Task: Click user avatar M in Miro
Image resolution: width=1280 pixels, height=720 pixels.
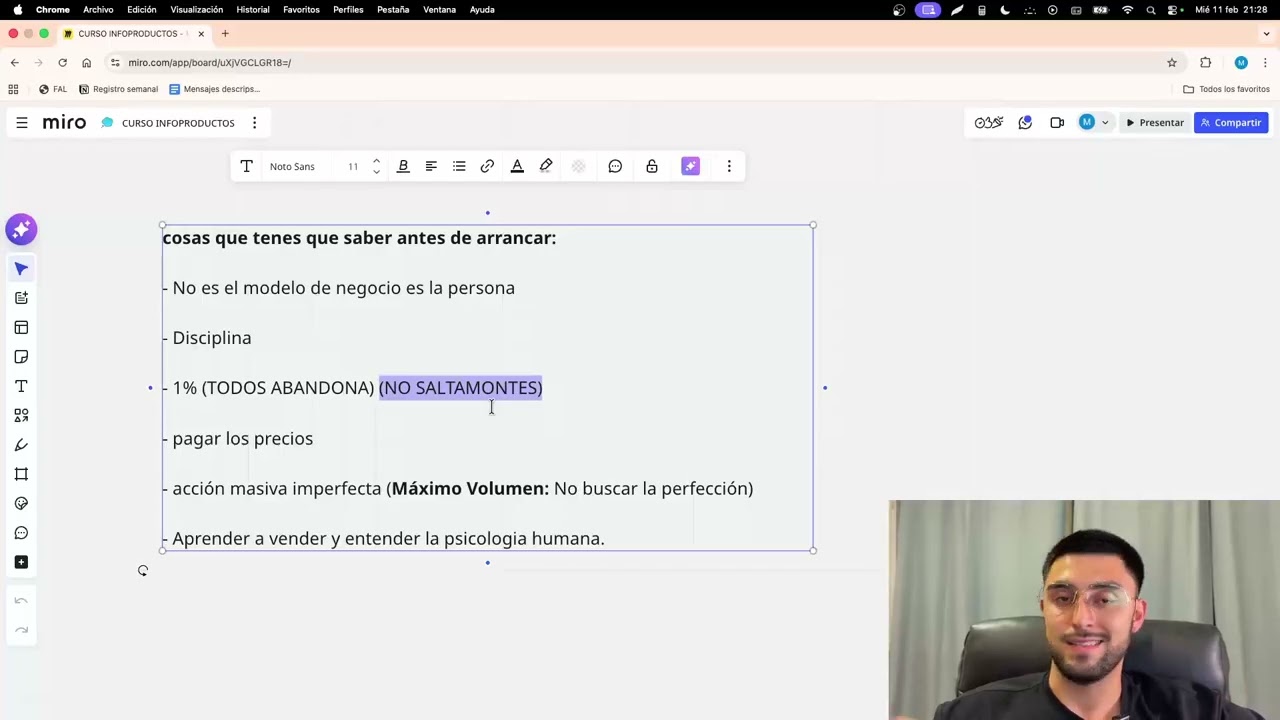Action: coord(1087,122)
